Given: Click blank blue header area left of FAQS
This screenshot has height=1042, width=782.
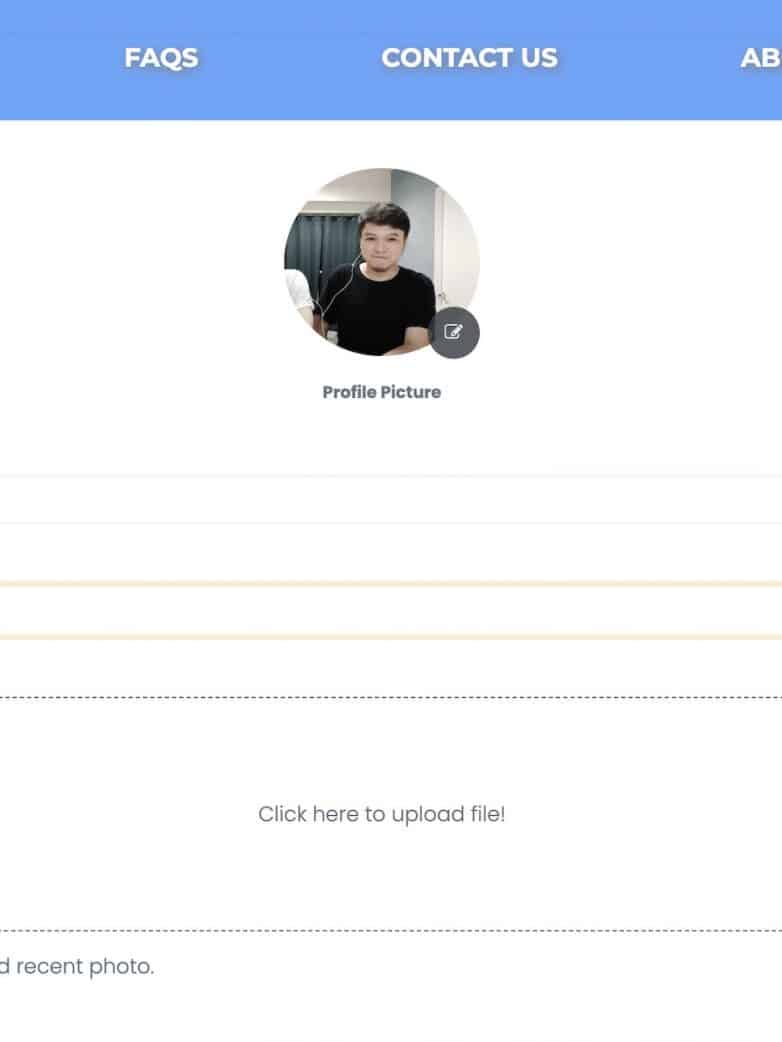Looking at the screenshot, I should click(x=50, y=58).
